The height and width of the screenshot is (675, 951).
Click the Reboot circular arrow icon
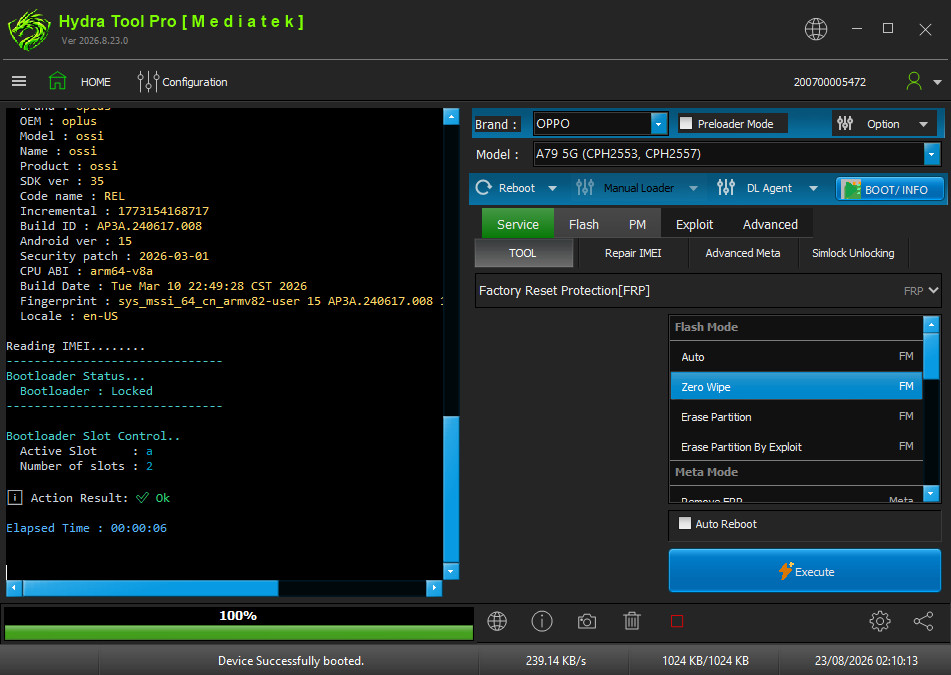click(483, 187)
